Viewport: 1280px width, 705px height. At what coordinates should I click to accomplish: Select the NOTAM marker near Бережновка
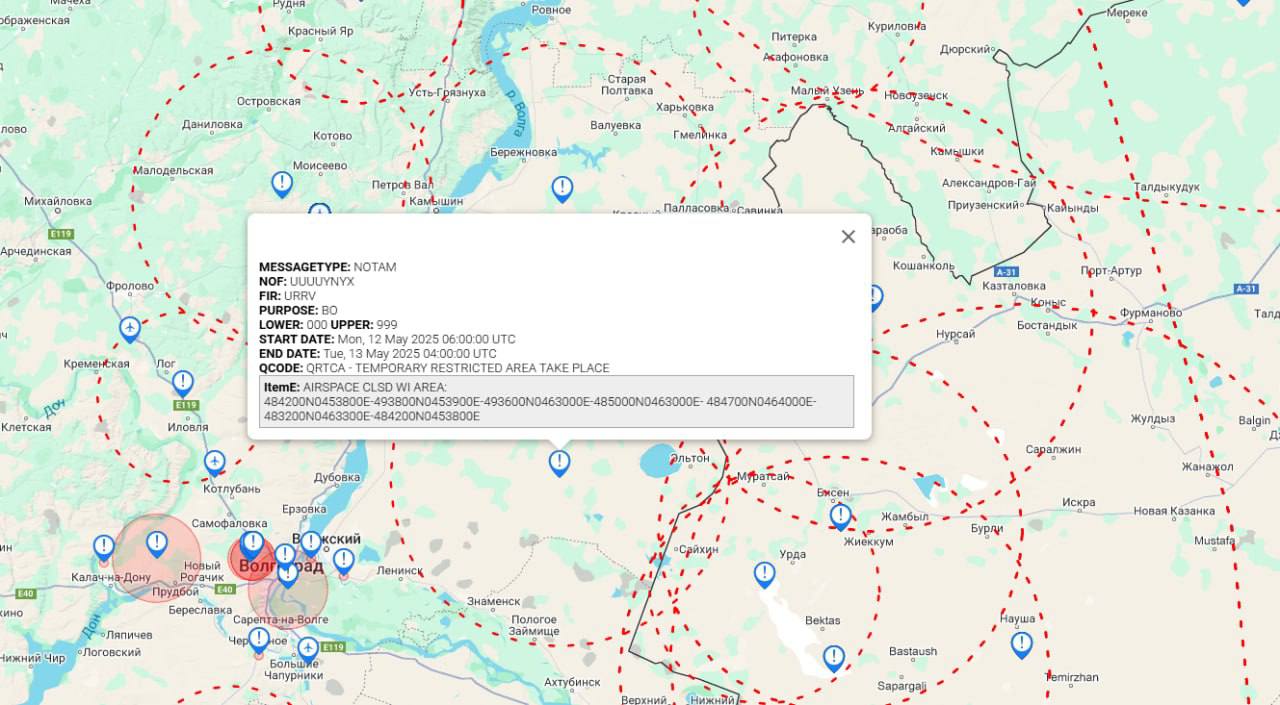(563, 188)
